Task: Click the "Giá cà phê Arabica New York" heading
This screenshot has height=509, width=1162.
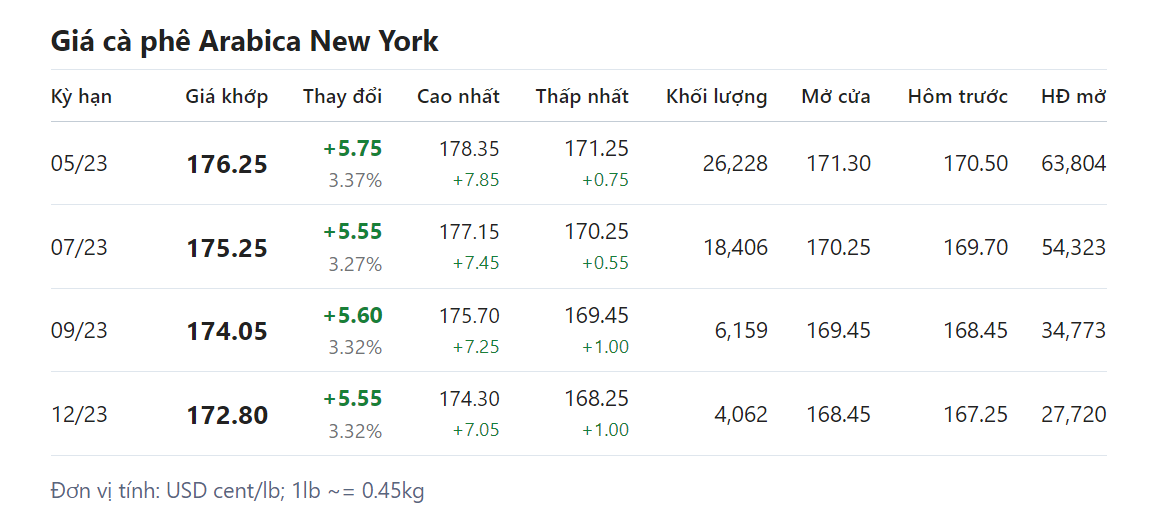Action: pyautogui.click(x=244, y=41)
